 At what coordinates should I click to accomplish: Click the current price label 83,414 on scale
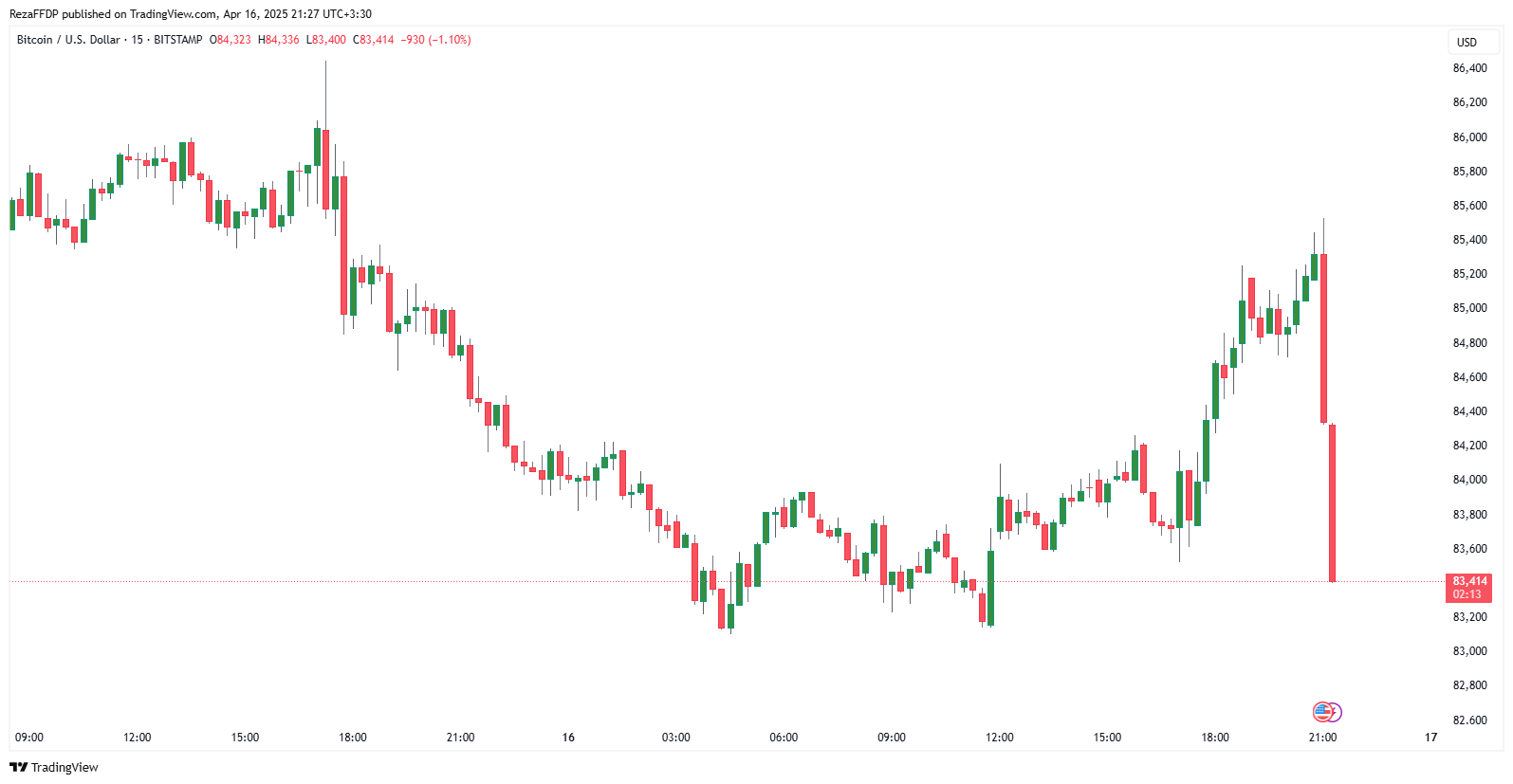[1469, 581]
